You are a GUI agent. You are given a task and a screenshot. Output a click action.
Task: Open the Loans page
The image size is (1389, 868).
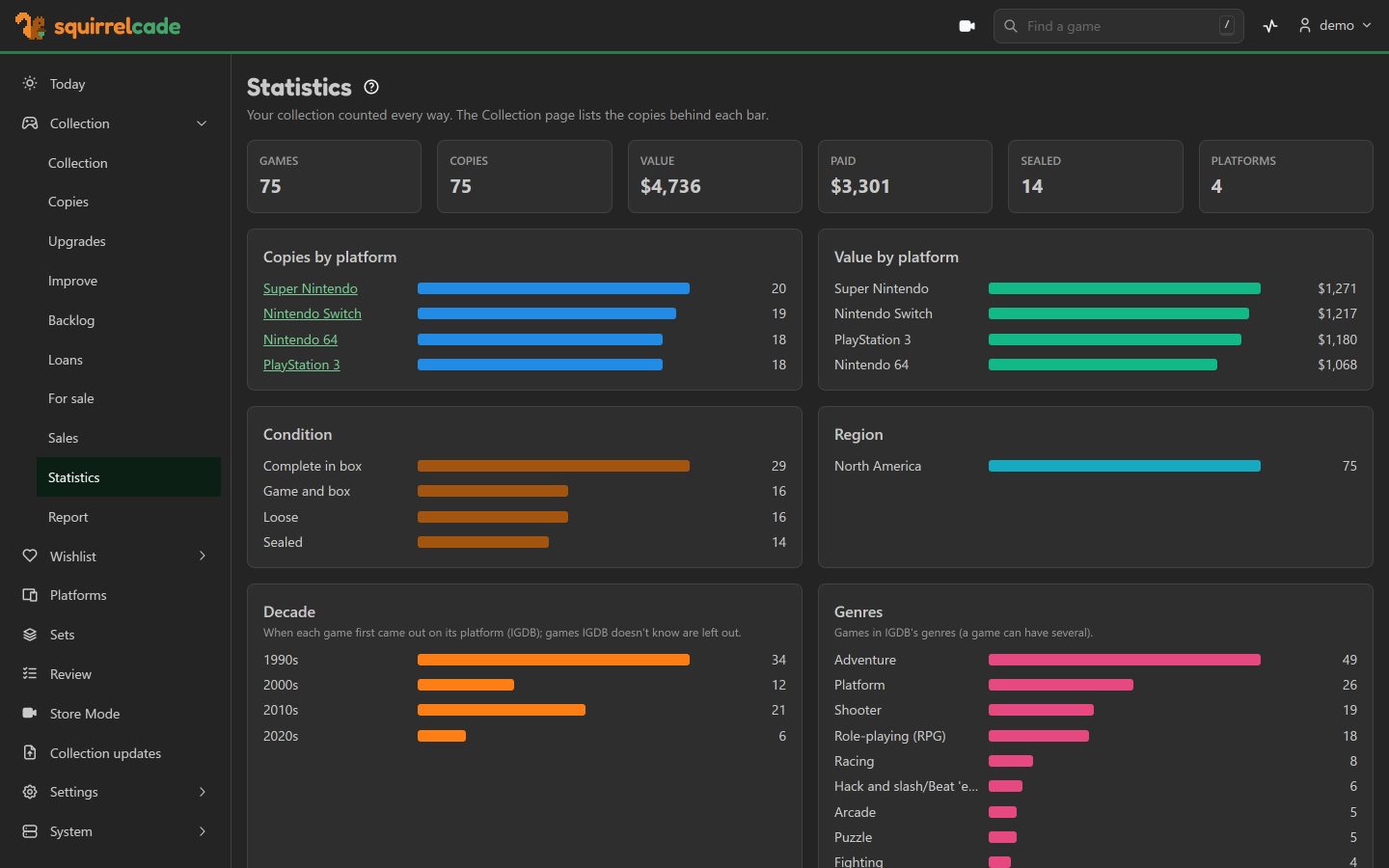pyautogui.click(x=128, y=360)
